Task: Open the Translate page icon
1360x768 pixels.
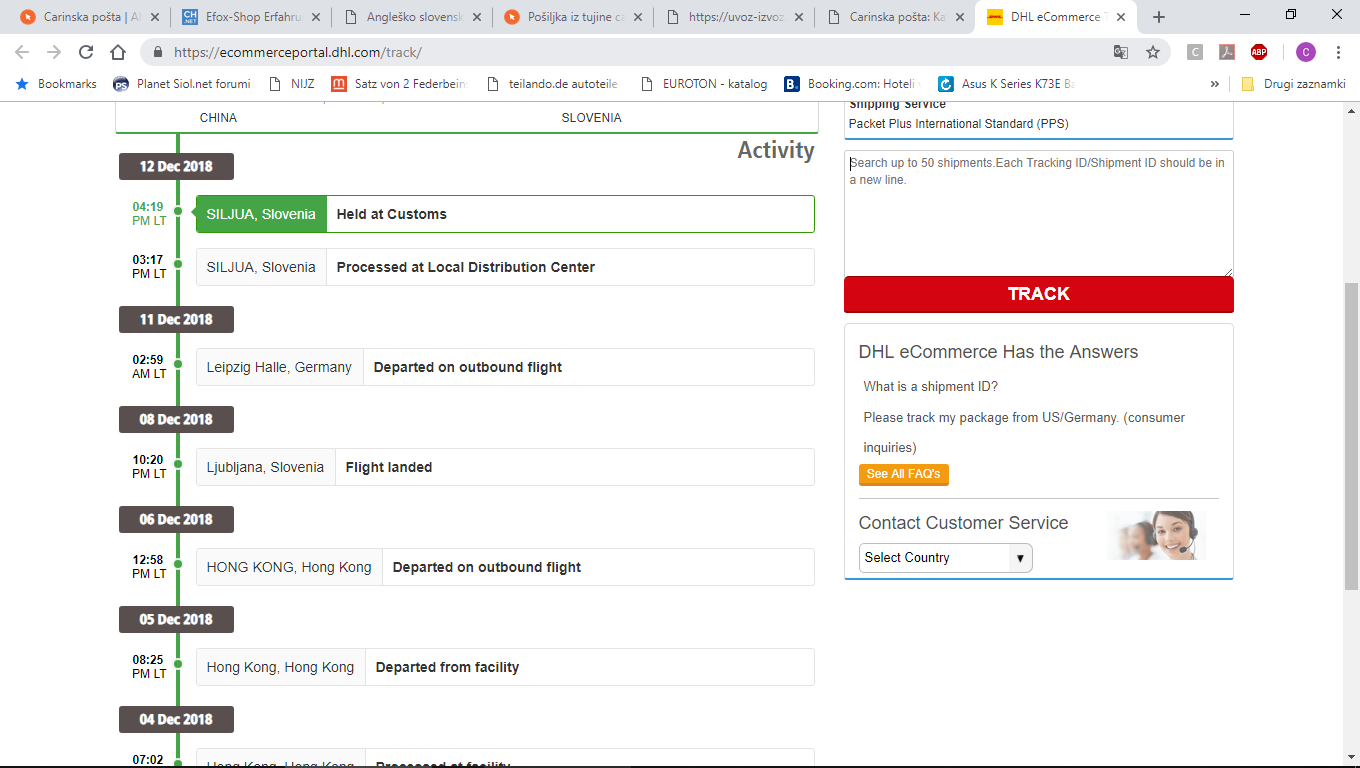Action: coord(1121,52)
